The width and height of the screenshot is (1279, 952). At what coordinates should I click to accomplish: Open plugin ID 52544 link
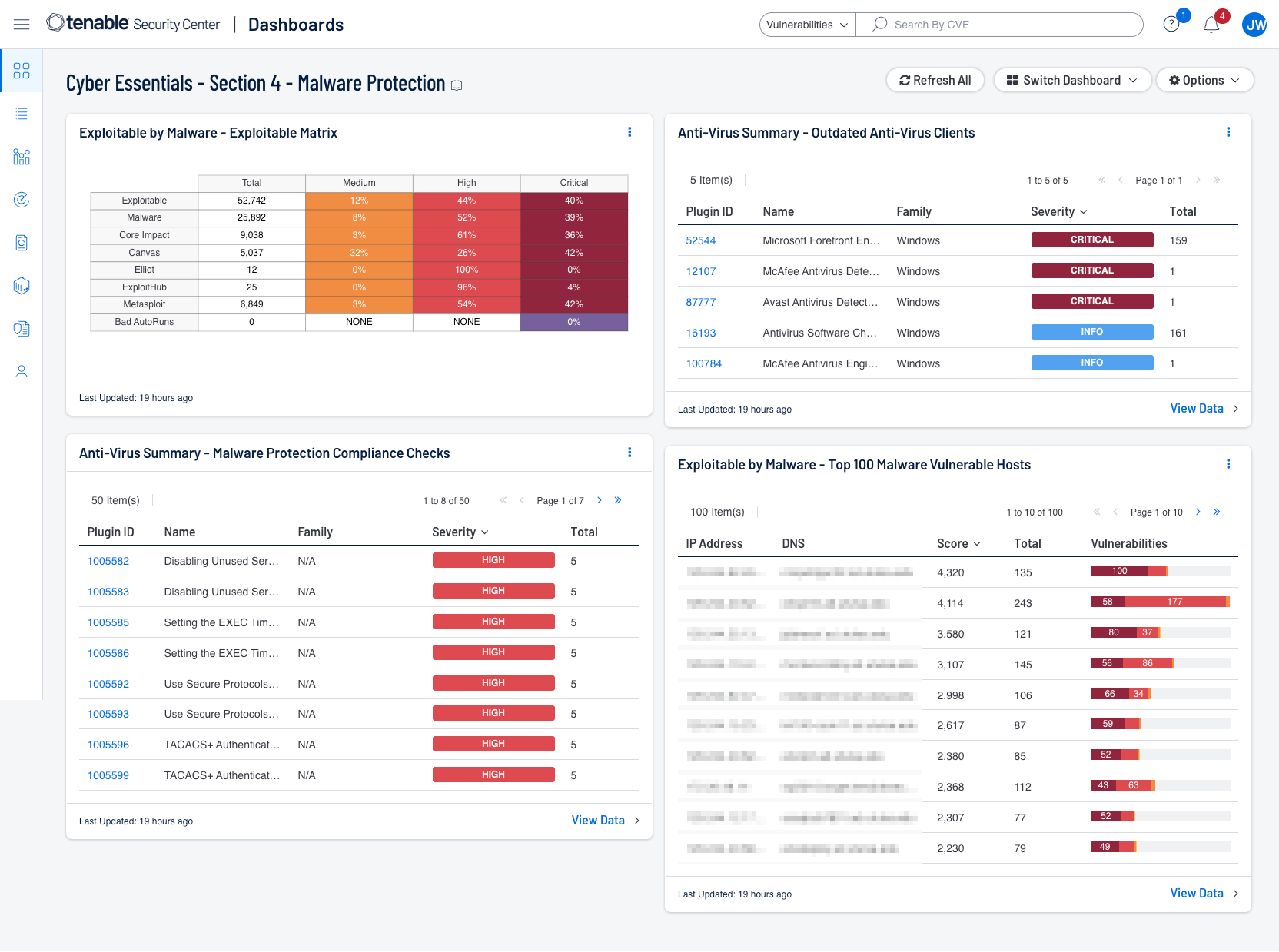[700, 240]
